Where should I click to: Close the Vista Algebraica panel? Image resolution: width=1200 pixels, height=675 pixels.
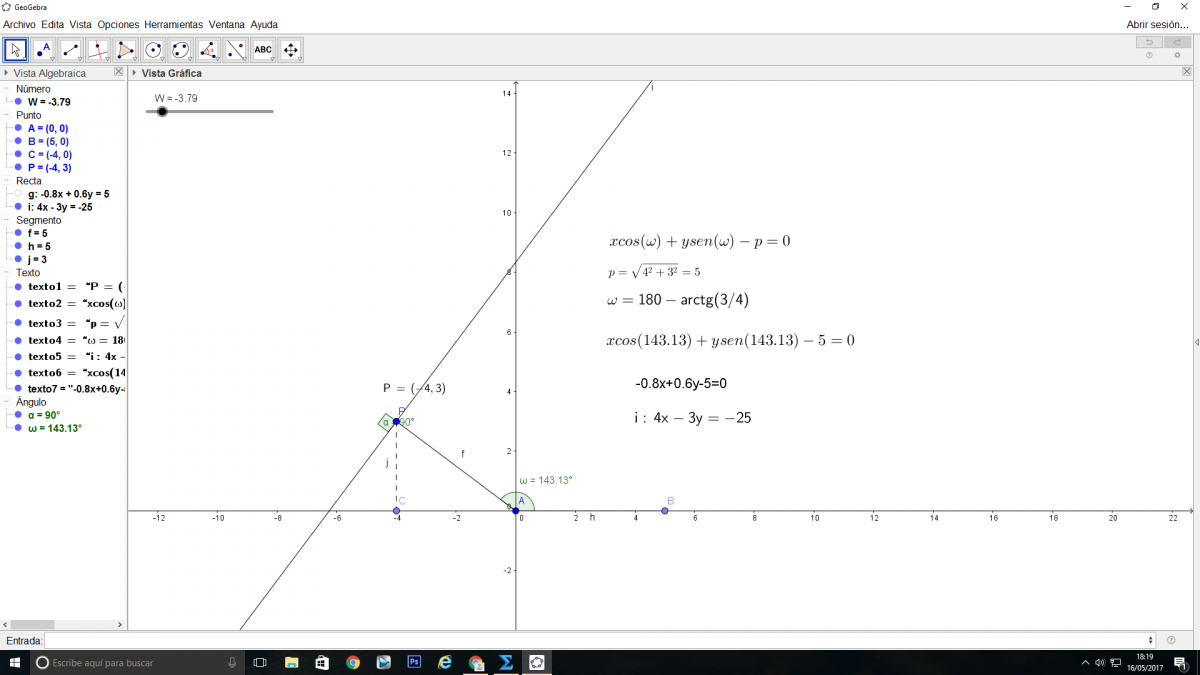coord(118,73)
